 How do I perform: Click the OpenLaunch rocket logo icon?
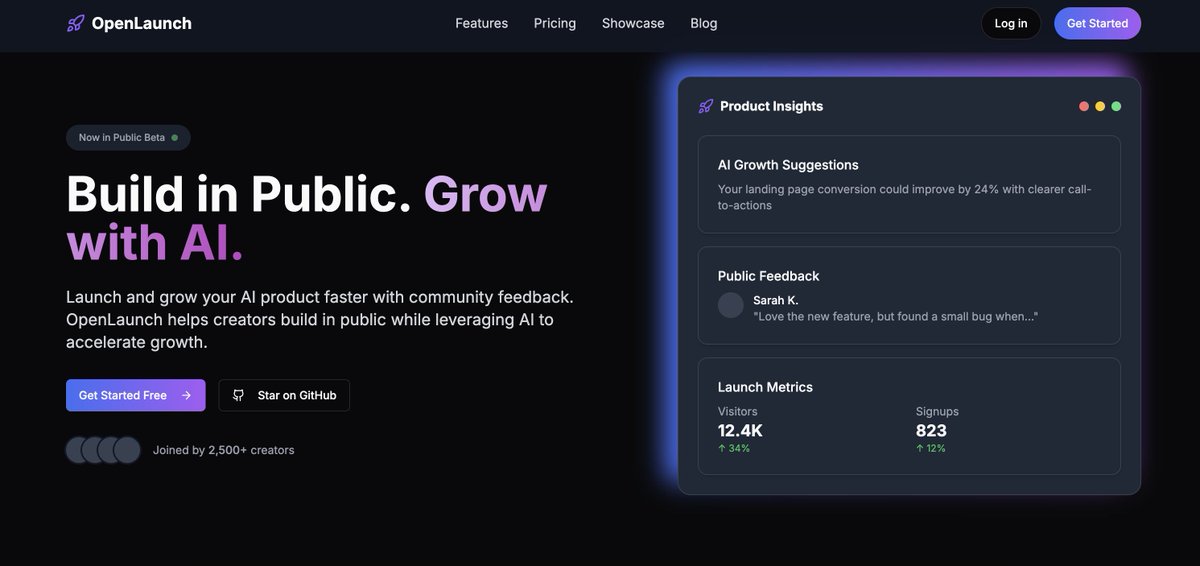point(75,23)
